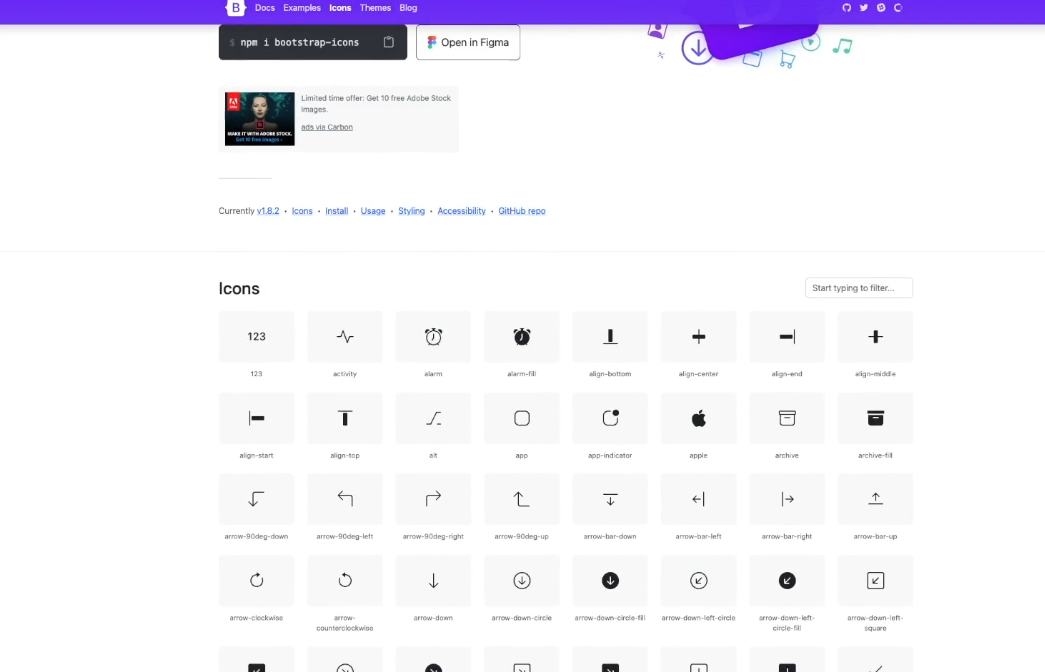Go to the Styling link
This screenshot has width=1045, height=672.
(x=411, y=211)
